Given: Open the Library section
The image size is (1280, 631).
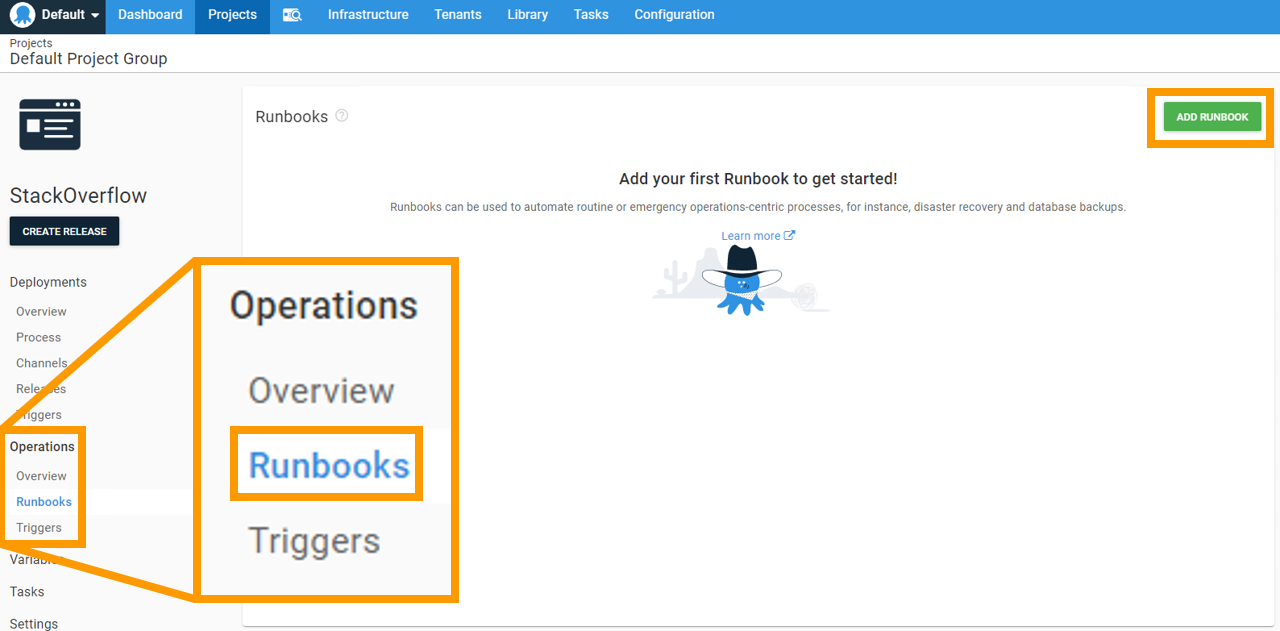Looking at the screenshot, I should click(x=527, y=15).
